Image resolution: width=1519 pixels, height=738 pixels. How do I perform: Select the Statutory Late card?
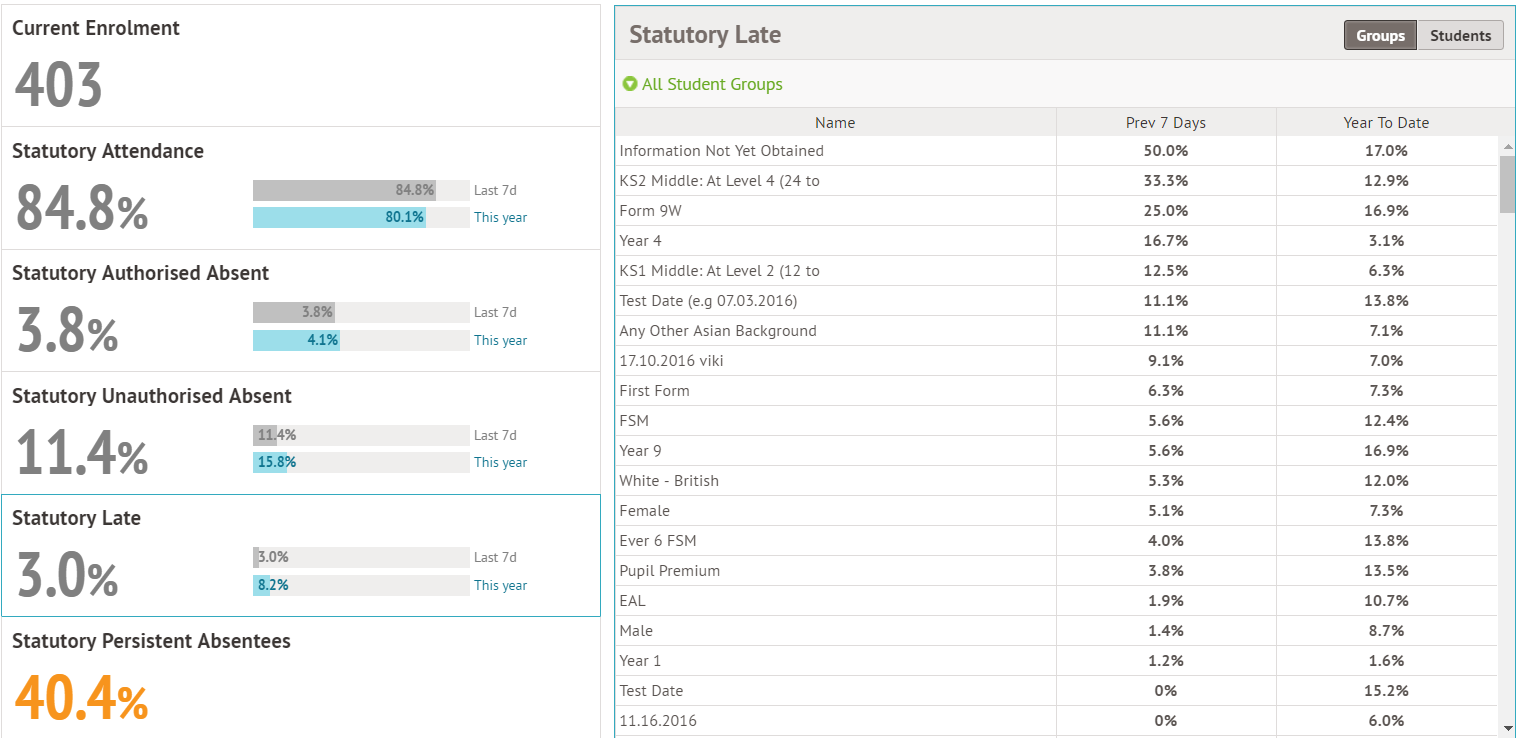pos(301,555)
